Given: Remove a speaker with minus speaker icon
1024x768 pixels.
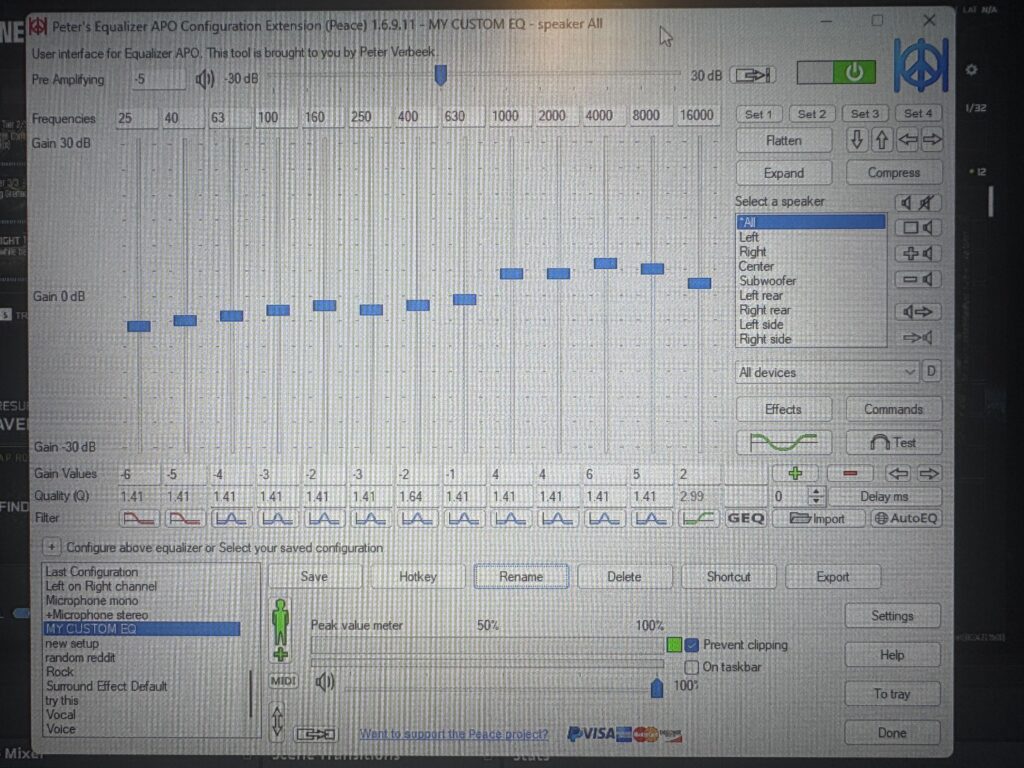Looking at the screenshot, I should coord(917,280).
